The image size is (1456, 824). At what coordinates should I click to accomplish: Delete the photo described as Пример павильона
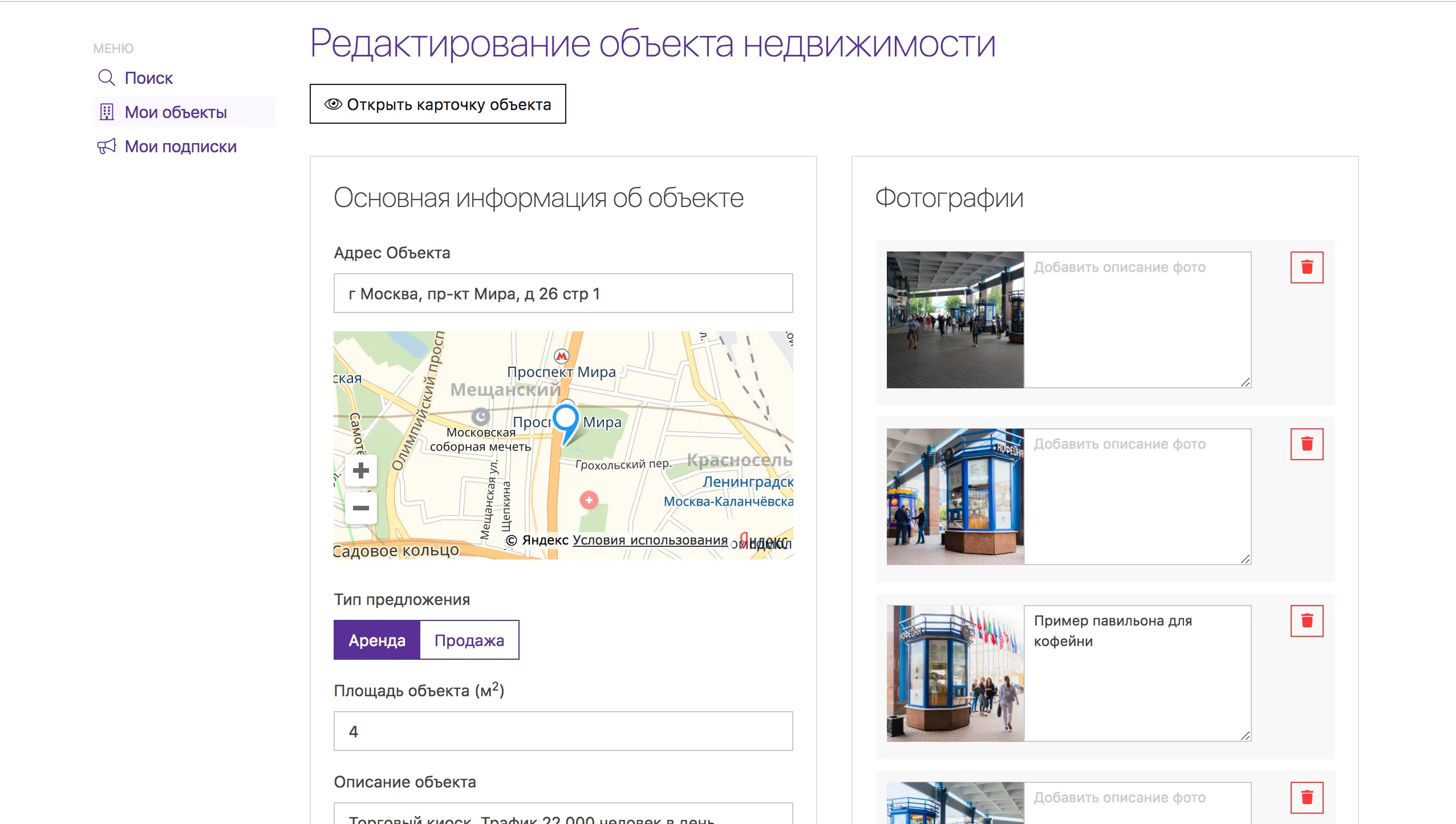pos(1307,621)
